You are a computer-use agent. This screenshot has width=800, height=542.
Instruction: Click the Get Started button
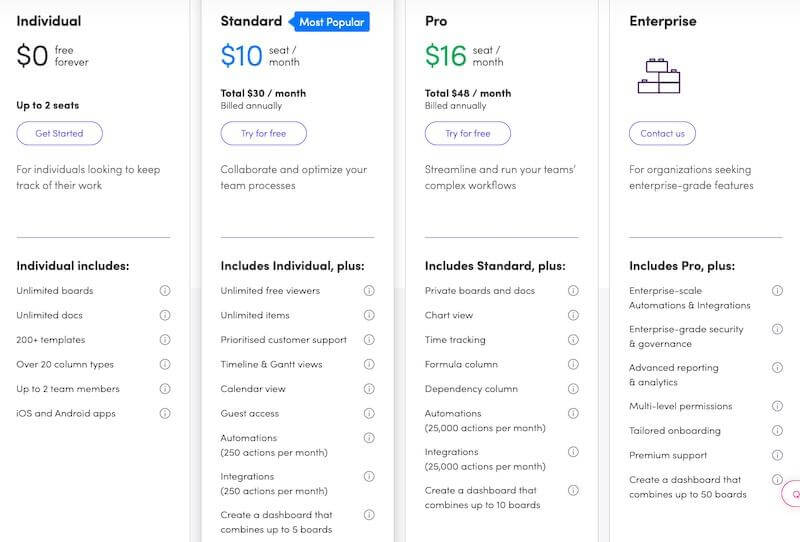(59, 133)
